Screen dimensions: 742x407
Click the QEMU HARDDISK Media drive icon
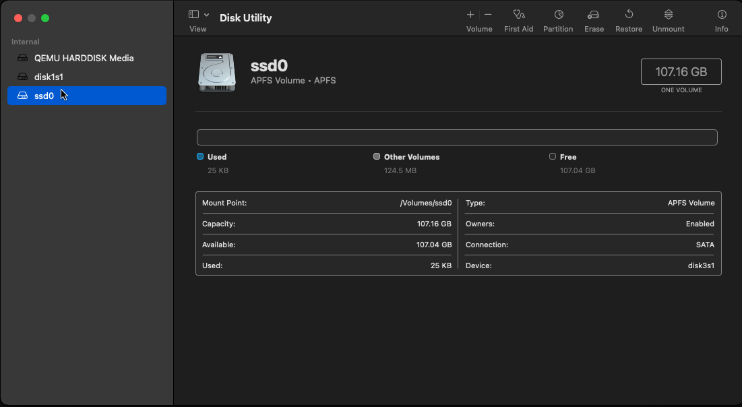coord(22,58)
